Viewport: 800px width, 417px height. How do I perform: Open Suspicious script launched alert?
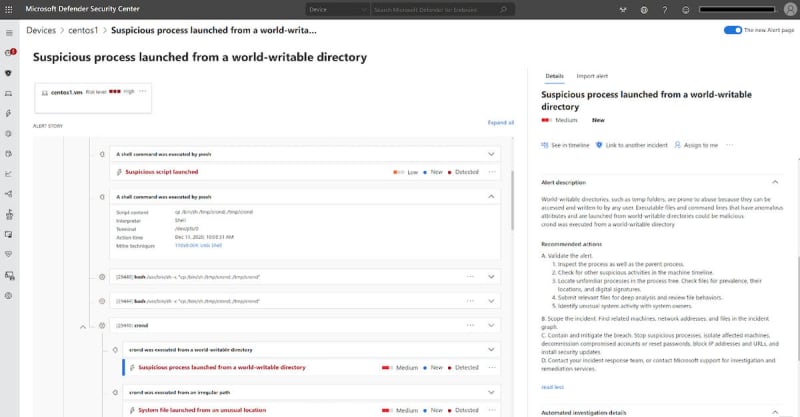click(x=162, y=172)
